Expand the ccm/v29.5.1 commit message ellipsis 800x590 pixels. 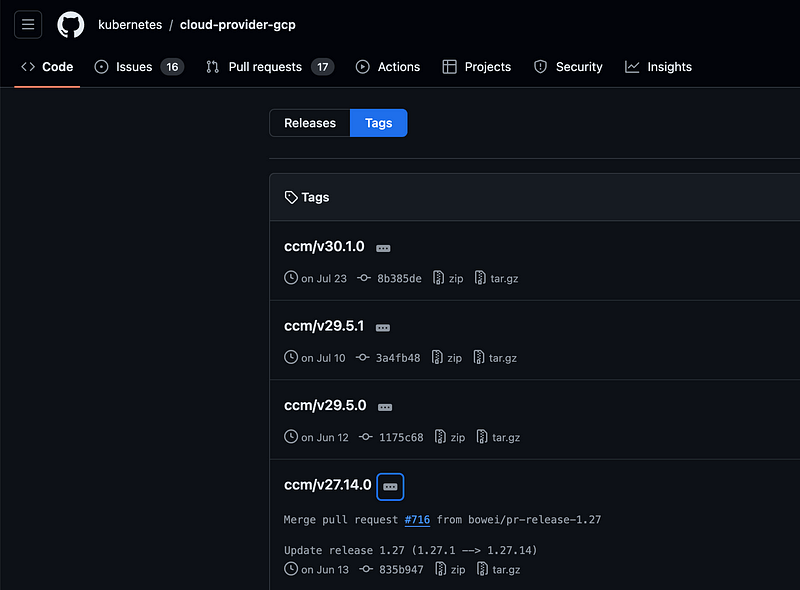pos(383,328)
